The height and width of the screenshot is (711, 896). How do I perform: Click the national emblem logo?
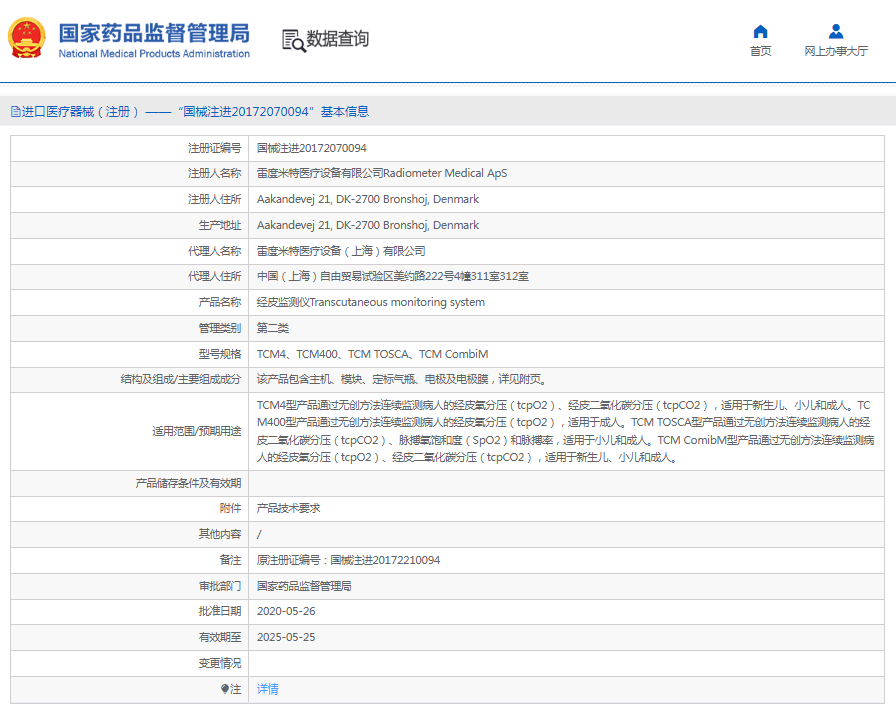26,39
